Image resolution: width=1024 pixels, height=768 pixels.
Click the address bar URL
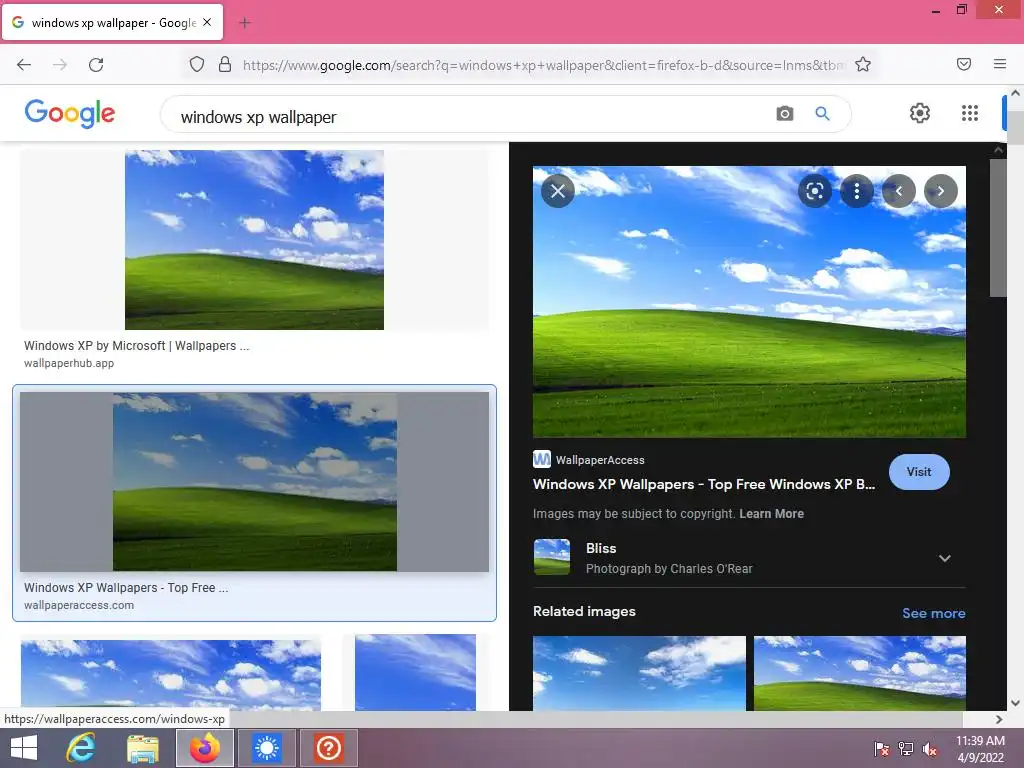click(x=543, y=65)
